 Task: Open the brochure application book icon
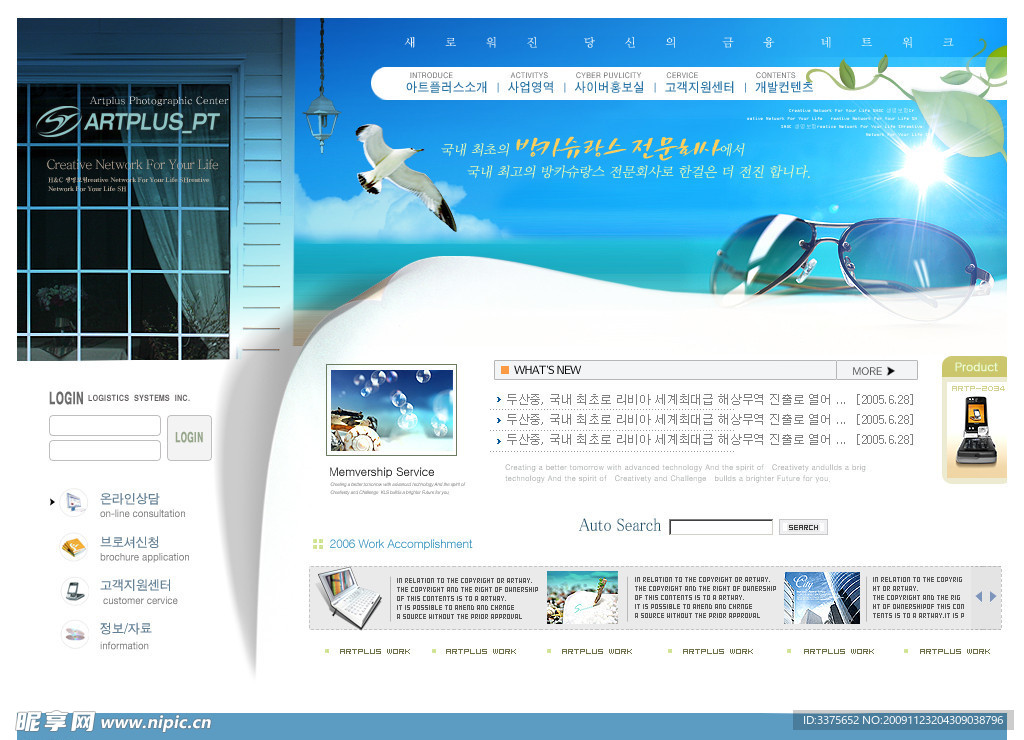click(74, 547)
